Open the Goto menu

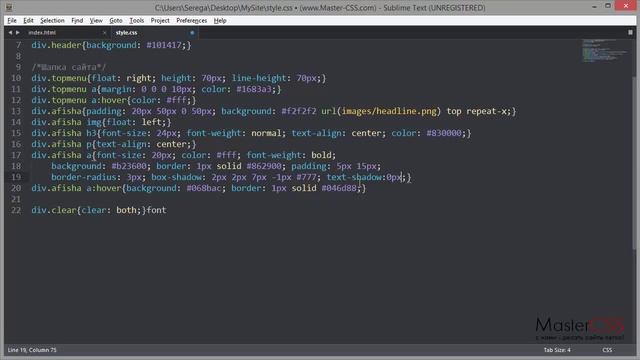pyautogui.click(x=116, y=20)
